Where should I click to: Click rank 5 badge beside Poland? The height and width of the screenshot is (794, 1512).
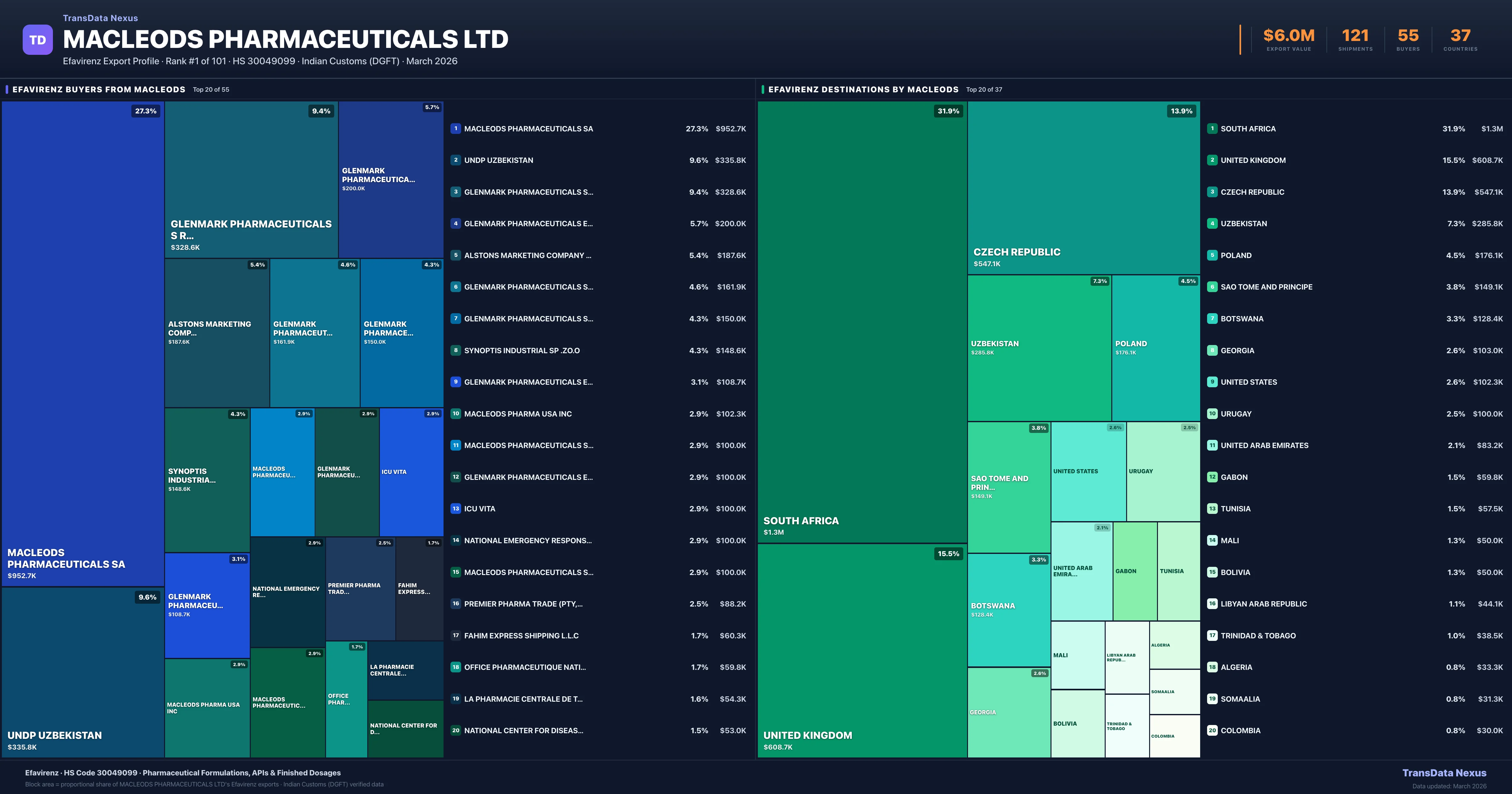coord(1212,255)
